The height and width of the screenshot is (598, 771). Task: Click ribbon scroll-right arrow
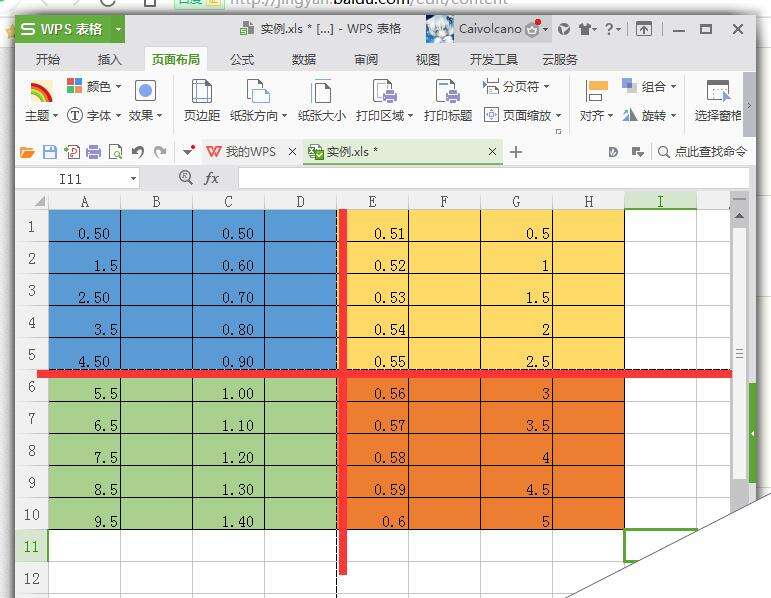pyautogui.click(x=749, y=105)
